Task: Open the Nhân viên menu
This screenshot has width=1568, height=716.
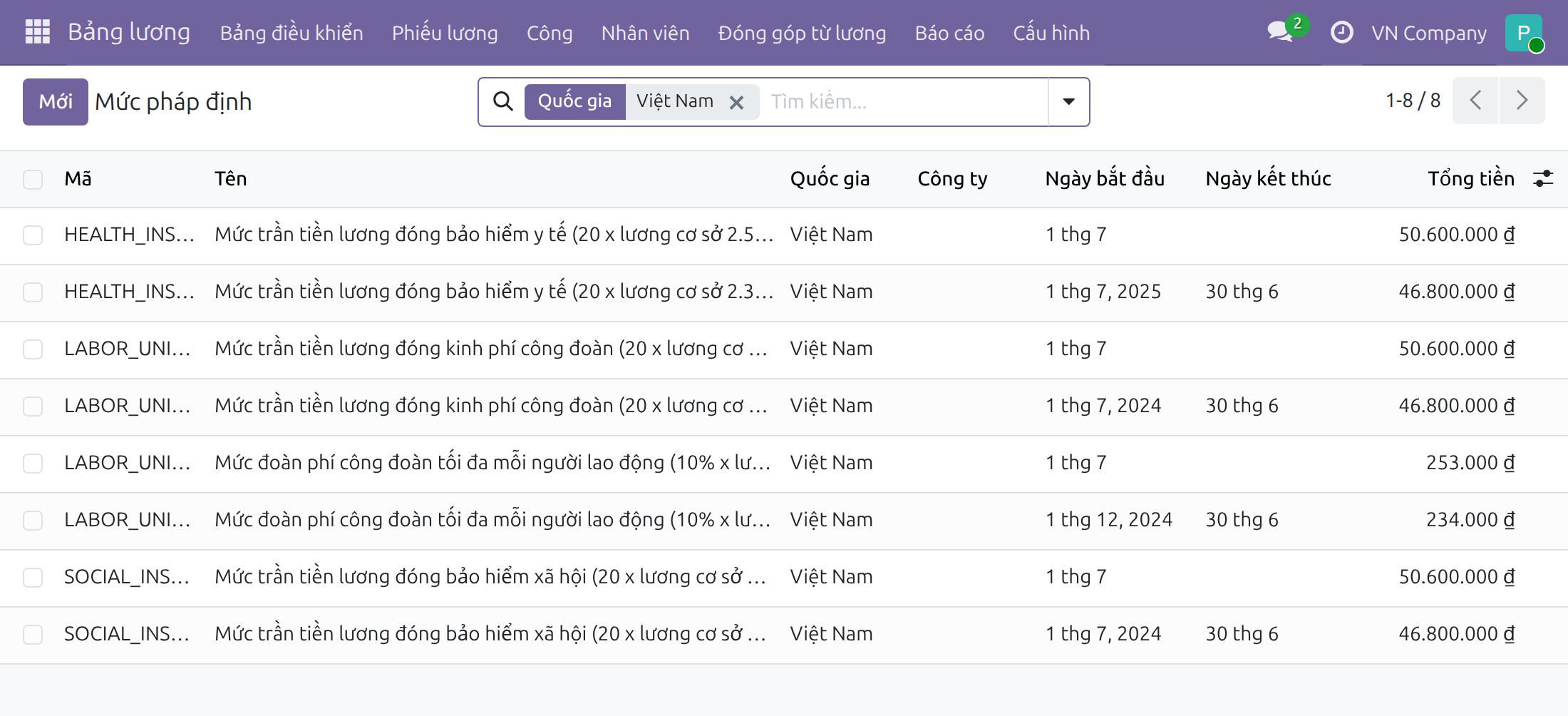Action: [645, 33]
